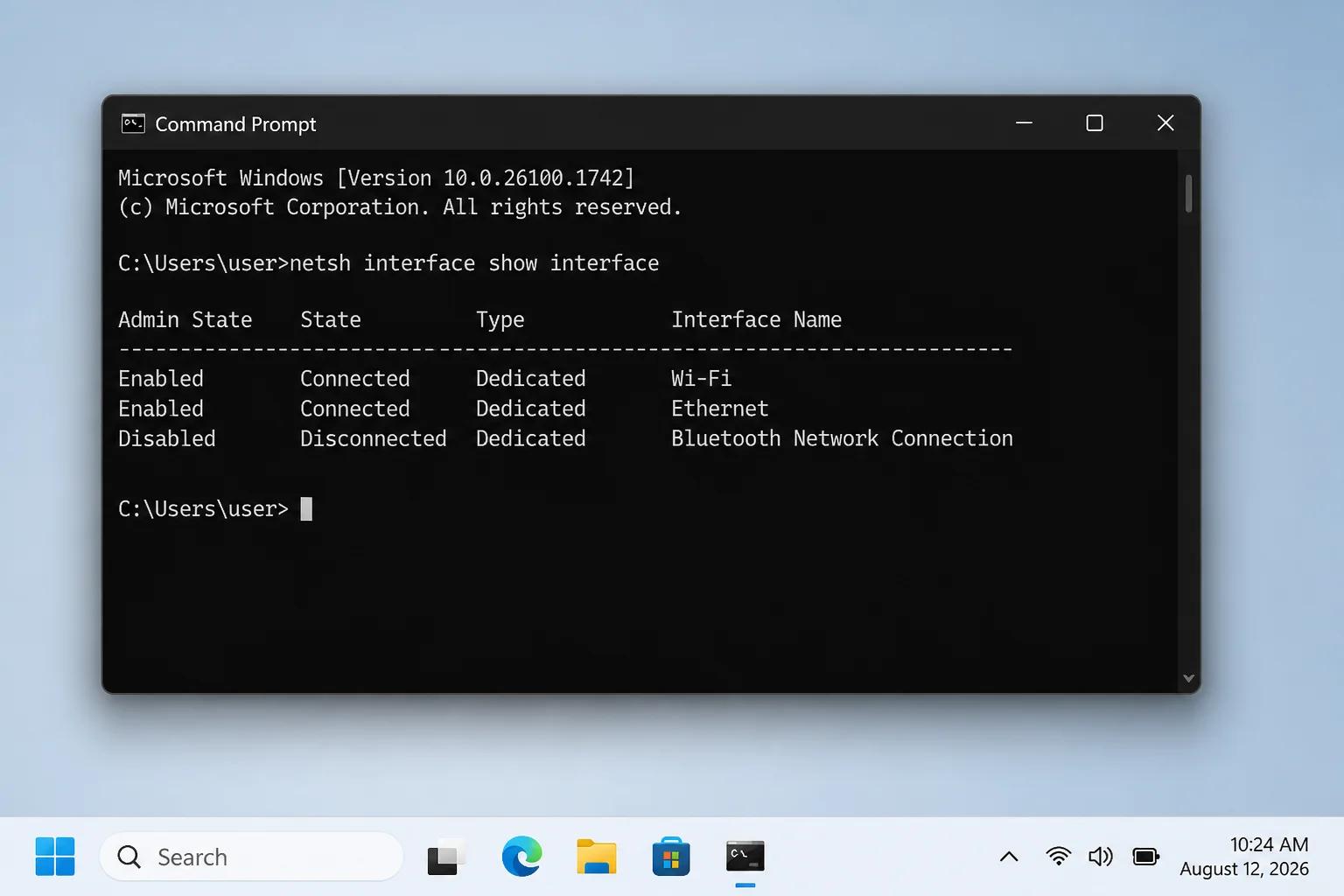Screen dimensions: 1344x896
Task: Click the taskbar Search box
Action: tap(252, 857)
